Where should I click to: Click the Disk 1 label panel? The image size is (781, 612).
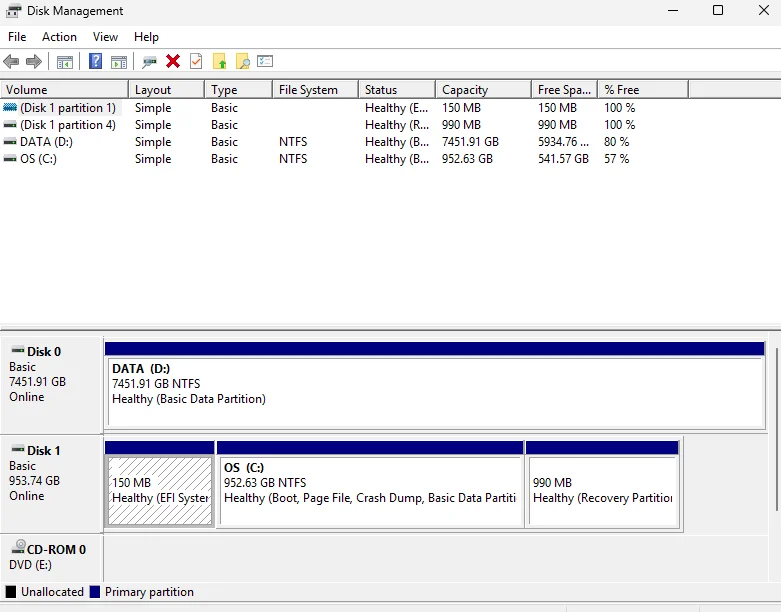[x=52, y=484]
